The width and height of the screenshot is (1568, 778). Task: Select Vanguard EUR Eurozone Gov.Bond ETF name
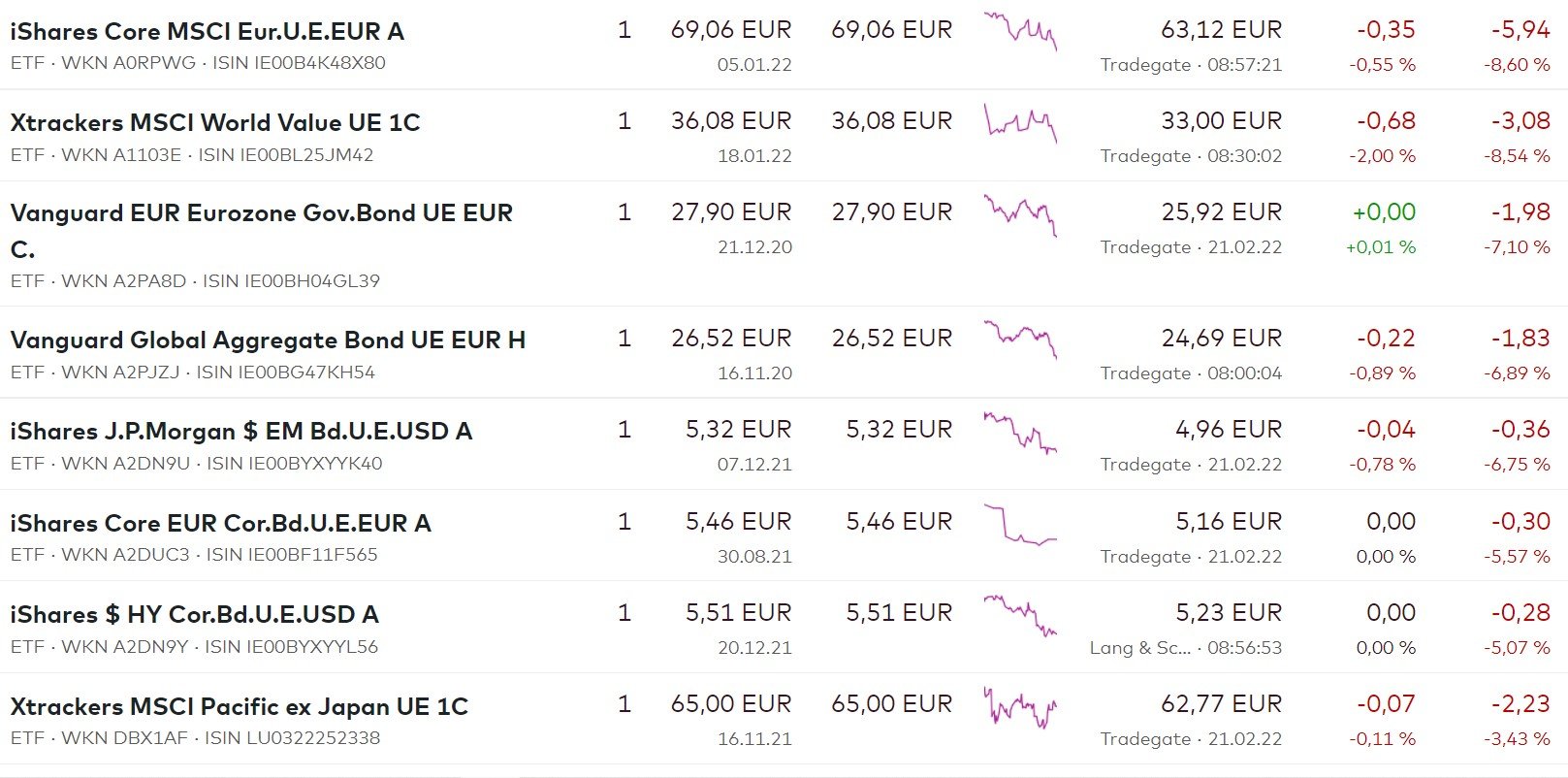pyautogui.click(x=261, y=213)
